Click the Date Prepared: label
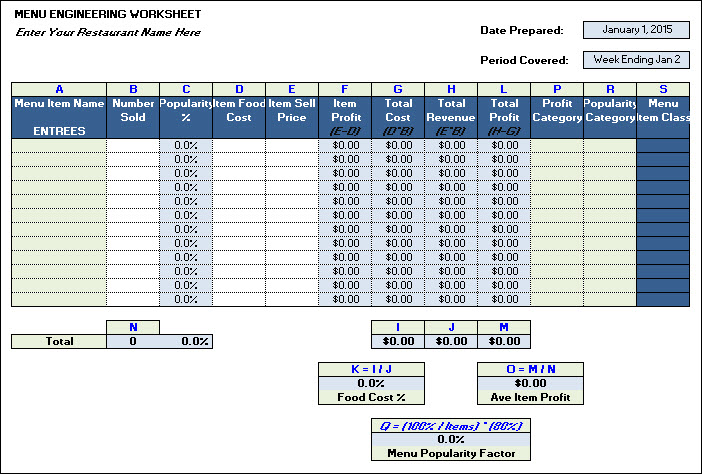Image resolution: width=702 pixels, height=474 pixels. pos(522,30)
